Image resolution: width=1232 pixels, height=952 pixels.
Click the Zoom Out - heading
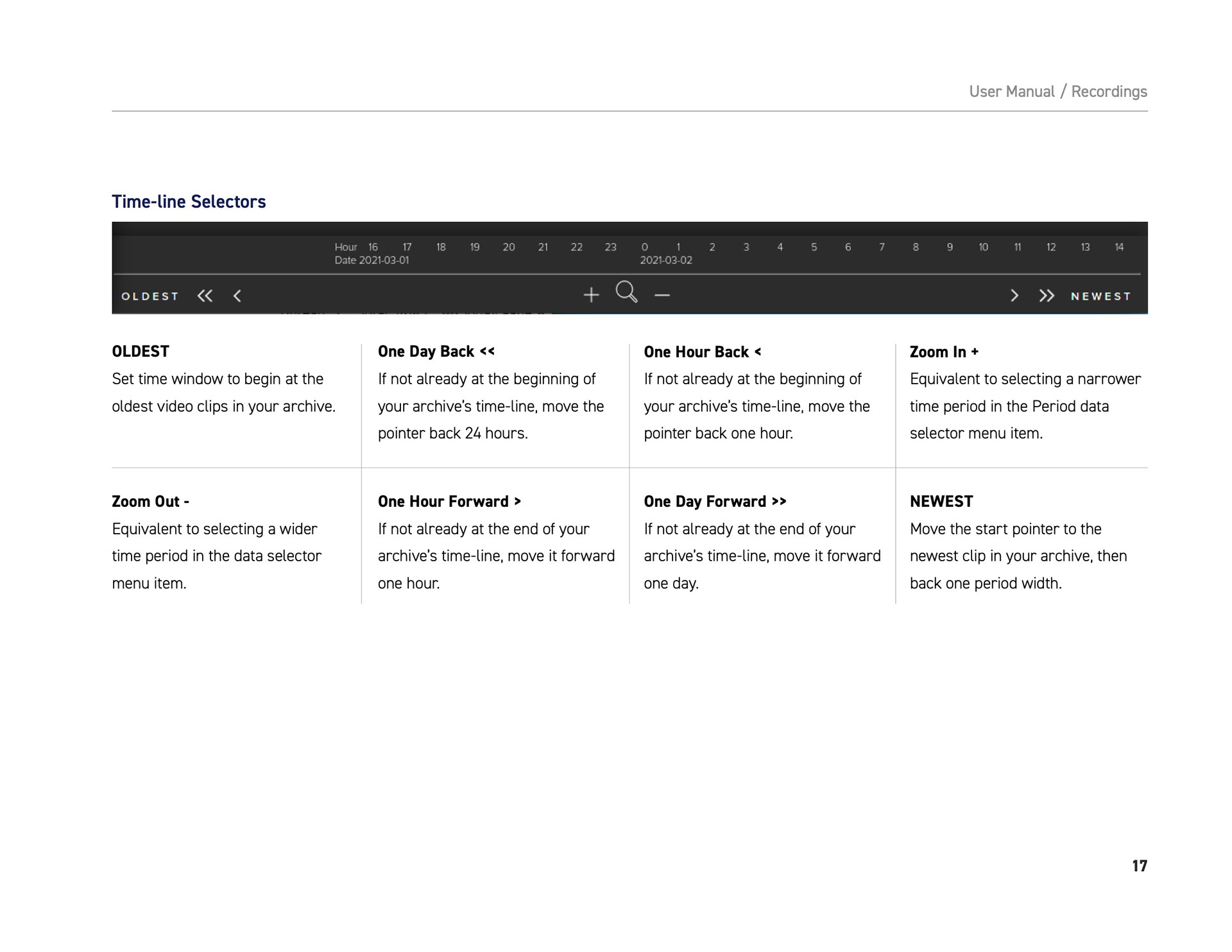[150, 502]
